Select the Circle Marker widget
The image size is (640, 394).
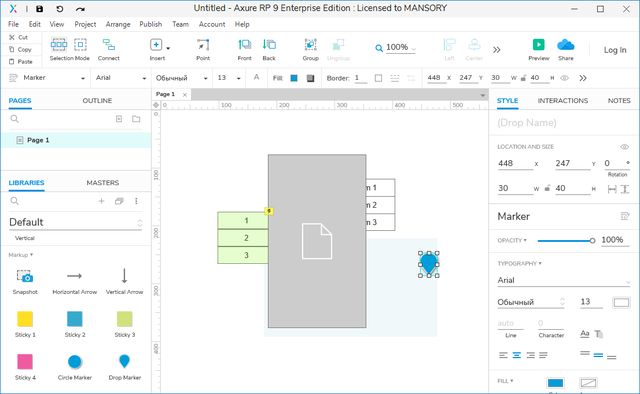(x=75, y=367)
